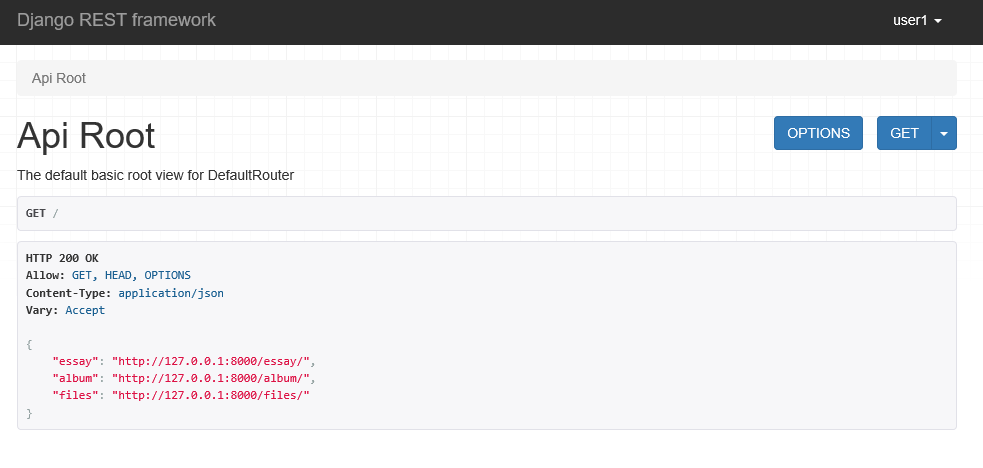Viewport: 983px width, 468px height.
Task: Click the 'application/json' content type value
Action: 171,293
